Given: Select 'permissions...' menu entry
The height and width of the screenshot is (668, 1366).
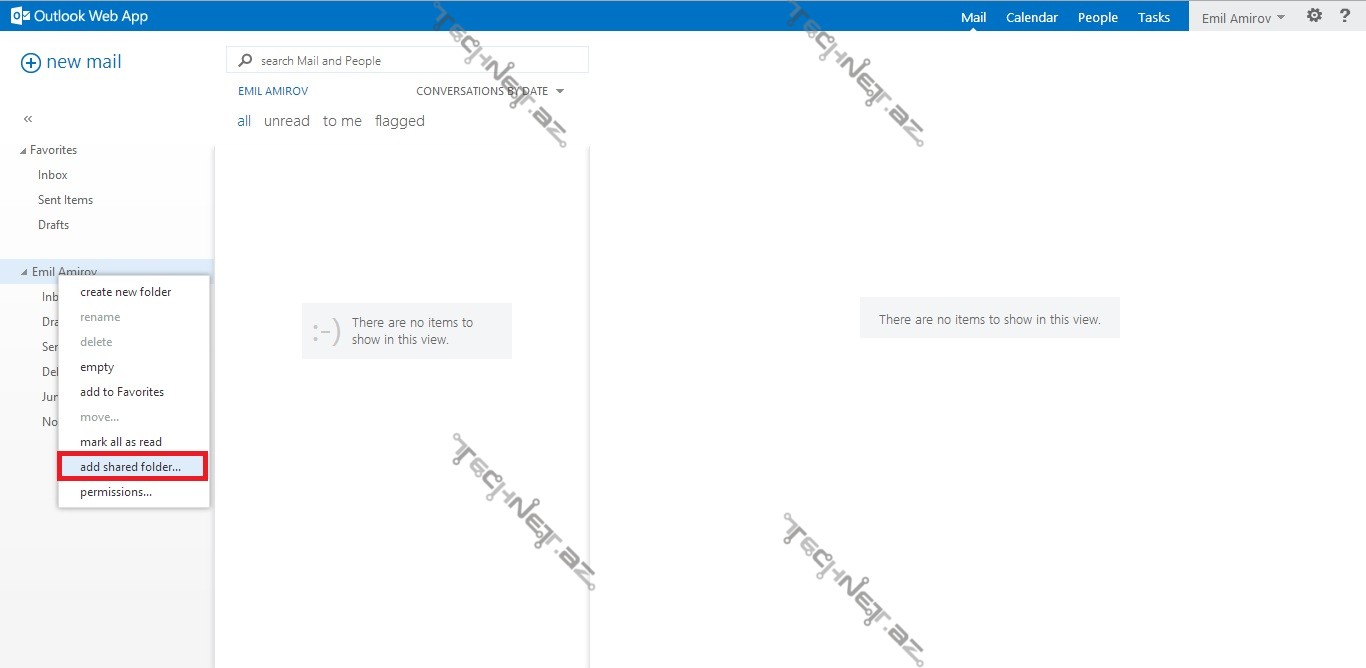Looking at the screenshot, I should pyautogui.click(x=116, y=492).
